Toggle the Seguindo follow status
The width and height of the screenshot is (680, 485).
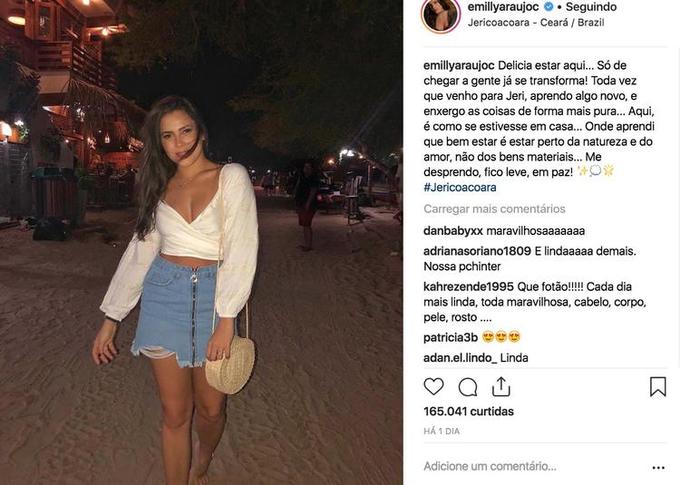(x=591, y=7)
